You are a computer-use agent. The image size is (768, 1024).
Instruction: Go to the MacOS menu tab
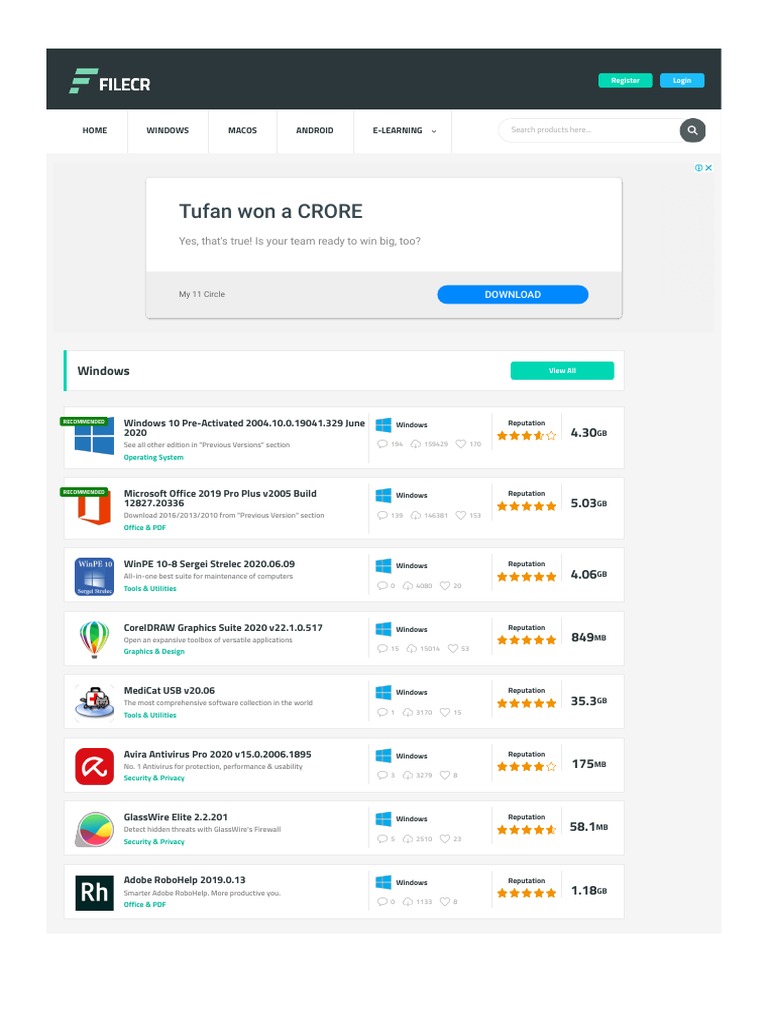[x=242, y=131]
